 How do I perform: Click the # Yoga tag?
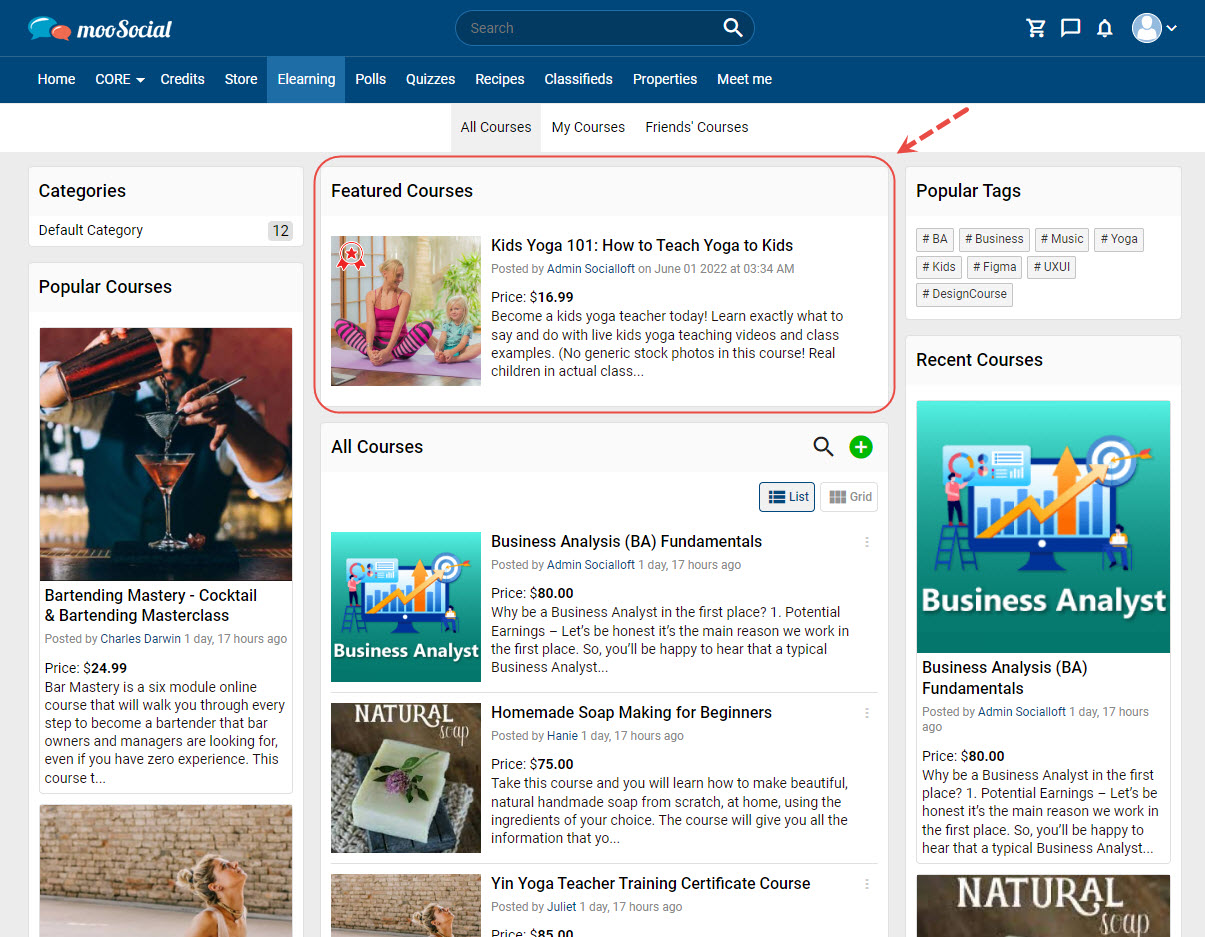coord(1119,239)
